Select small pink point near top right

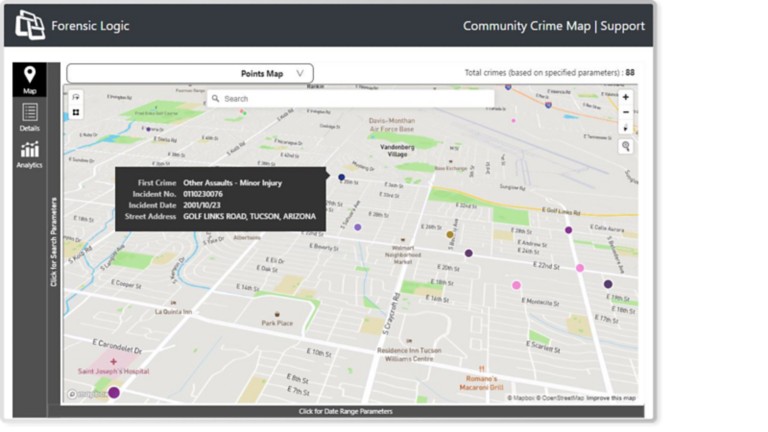click(x=513, y=120)
